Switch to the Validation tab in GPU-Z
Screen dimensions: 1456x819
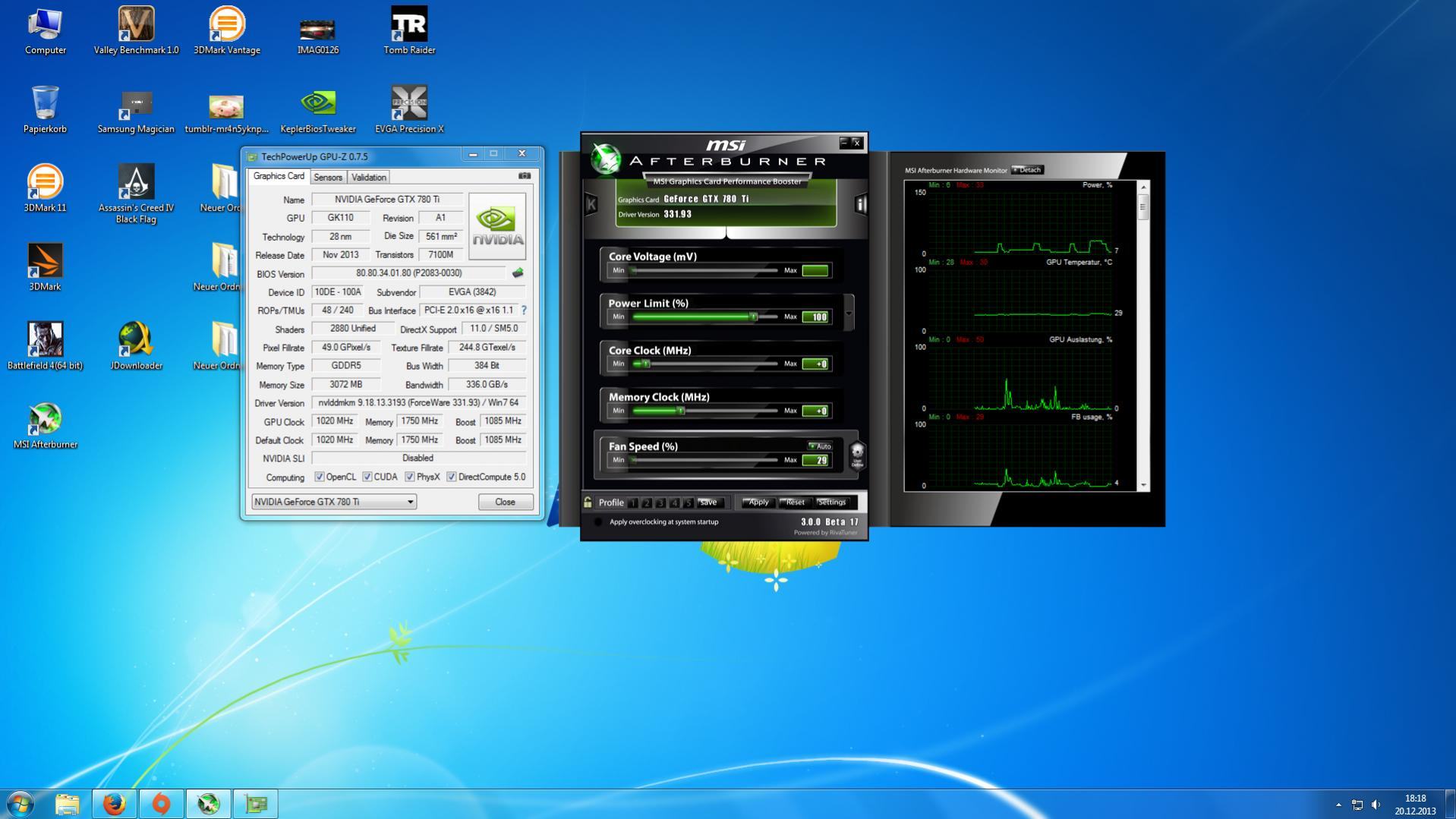pos(369,177)
